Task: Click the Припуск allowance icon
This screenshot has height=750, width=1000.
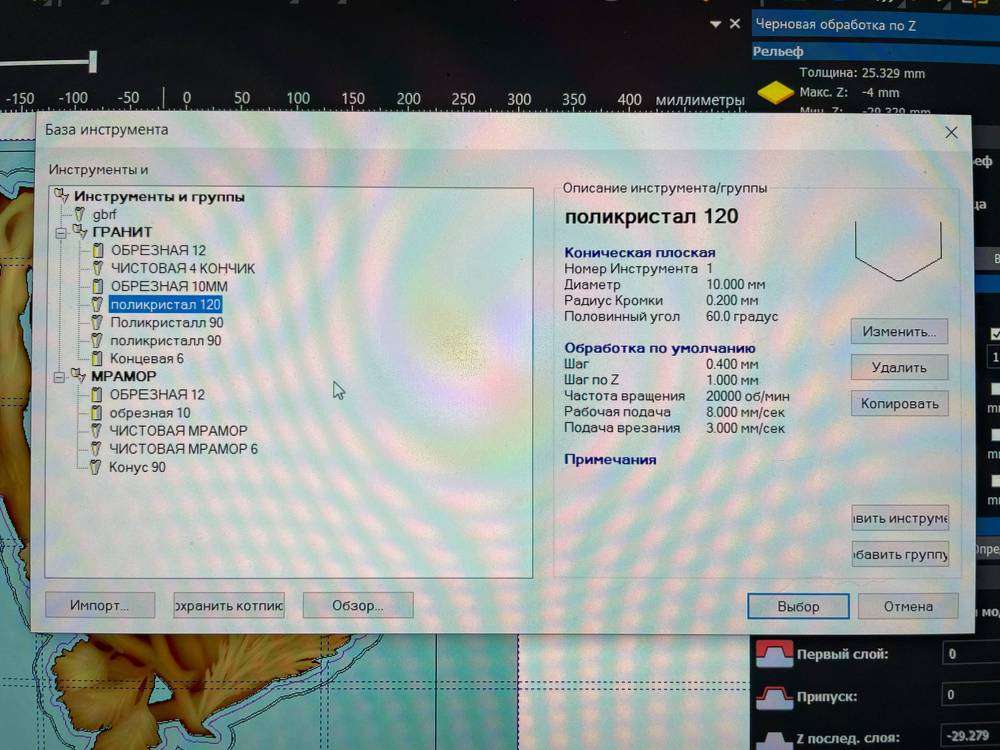Action: pyautogui.click(x=773, y=695)
